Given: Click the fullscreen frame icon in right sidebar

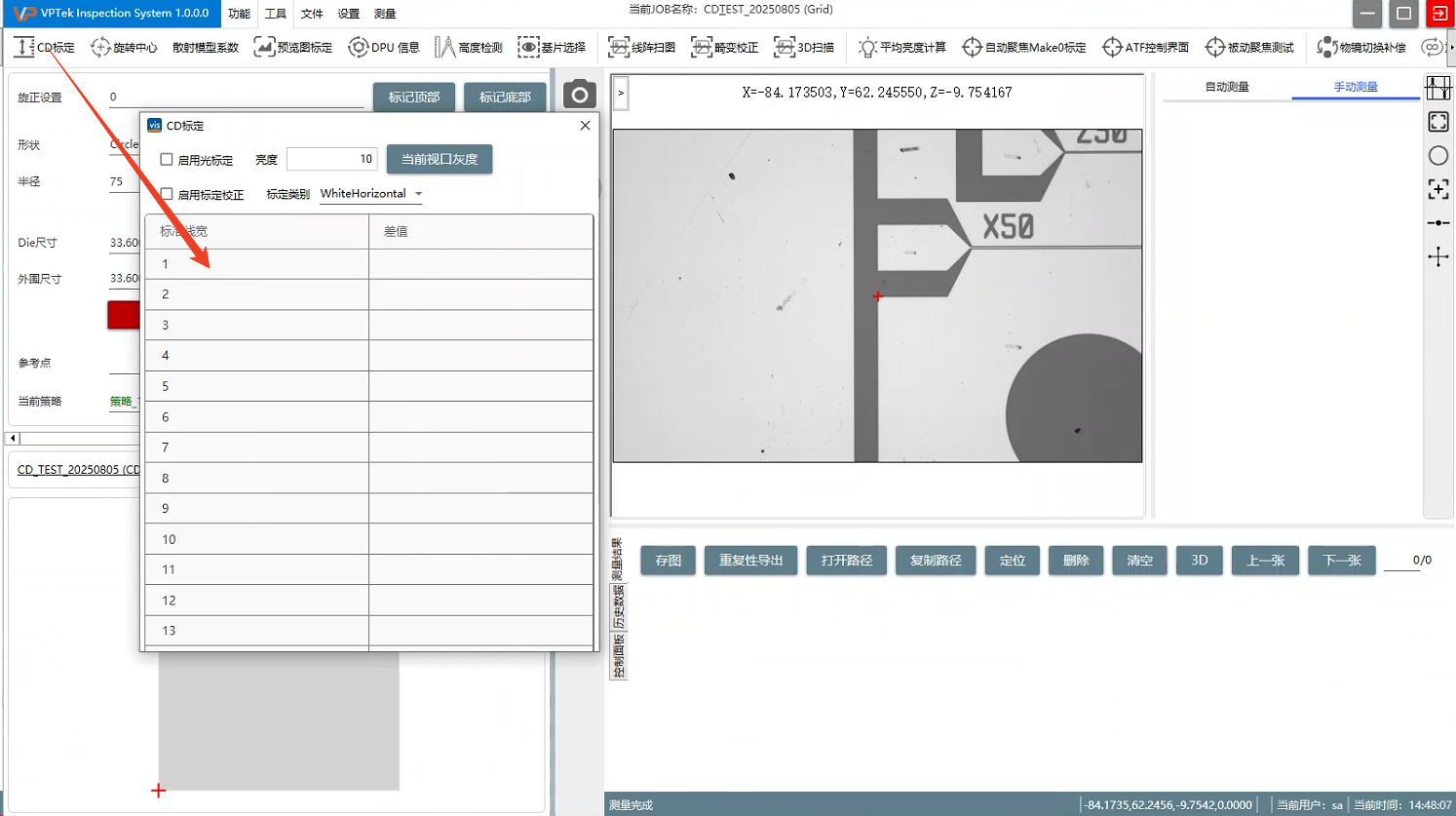Looking at the screenshot, I should 1437,122.
